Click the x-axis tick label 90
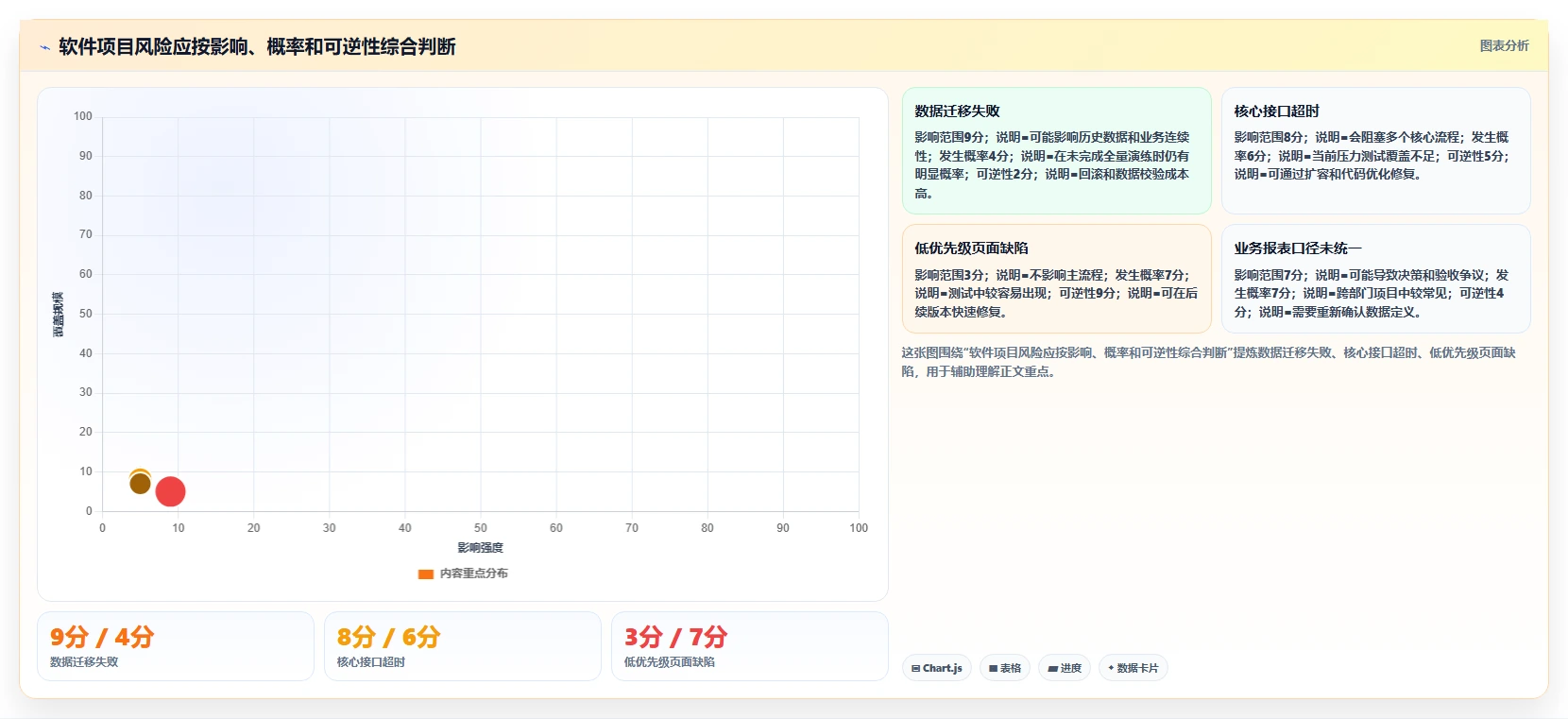The height and width of the screenshot is (719, 1568). click(x=782, y=528)
